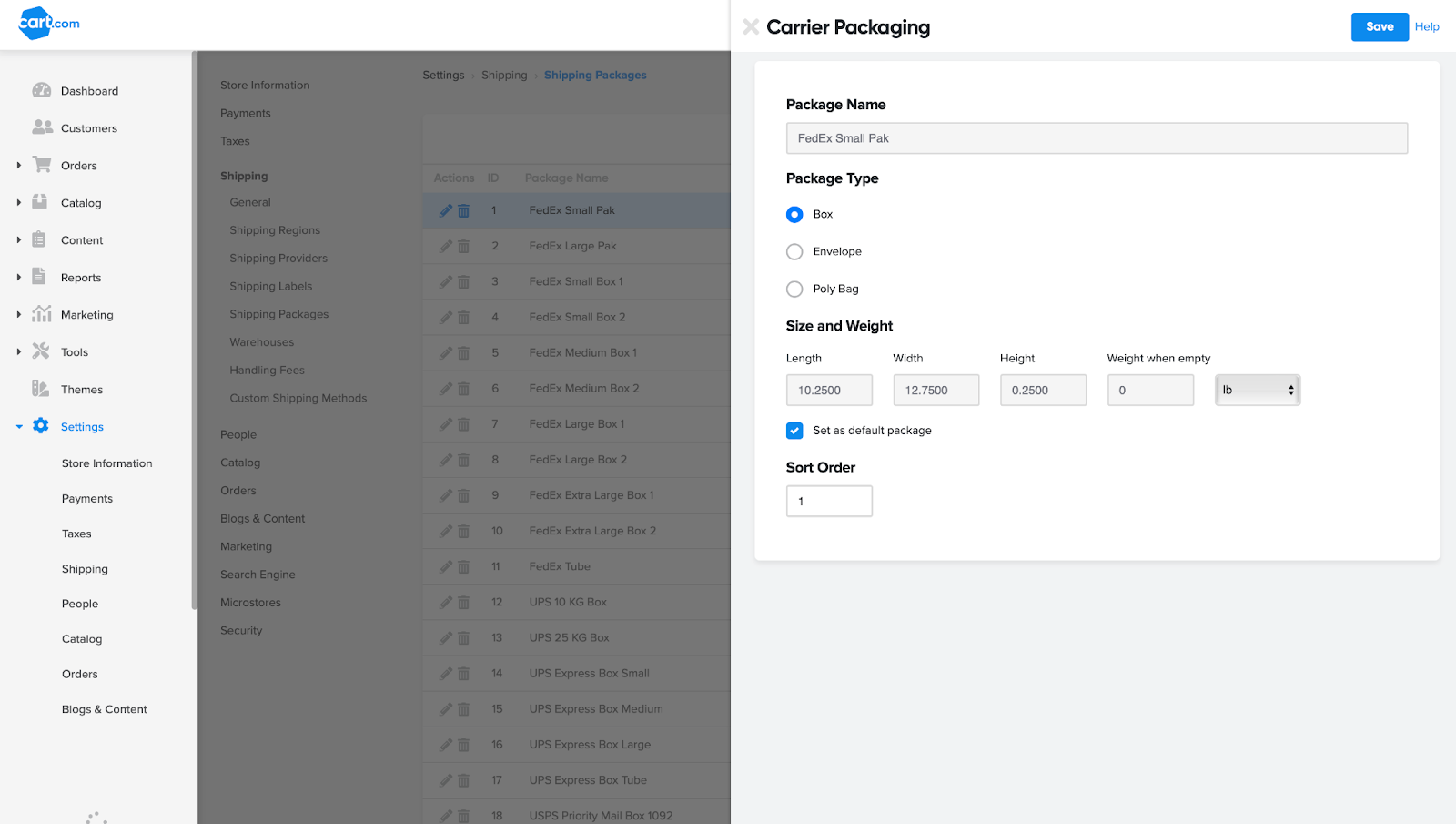
Task: Open Shipping Providers submenu item
Action: pos(278,259)
